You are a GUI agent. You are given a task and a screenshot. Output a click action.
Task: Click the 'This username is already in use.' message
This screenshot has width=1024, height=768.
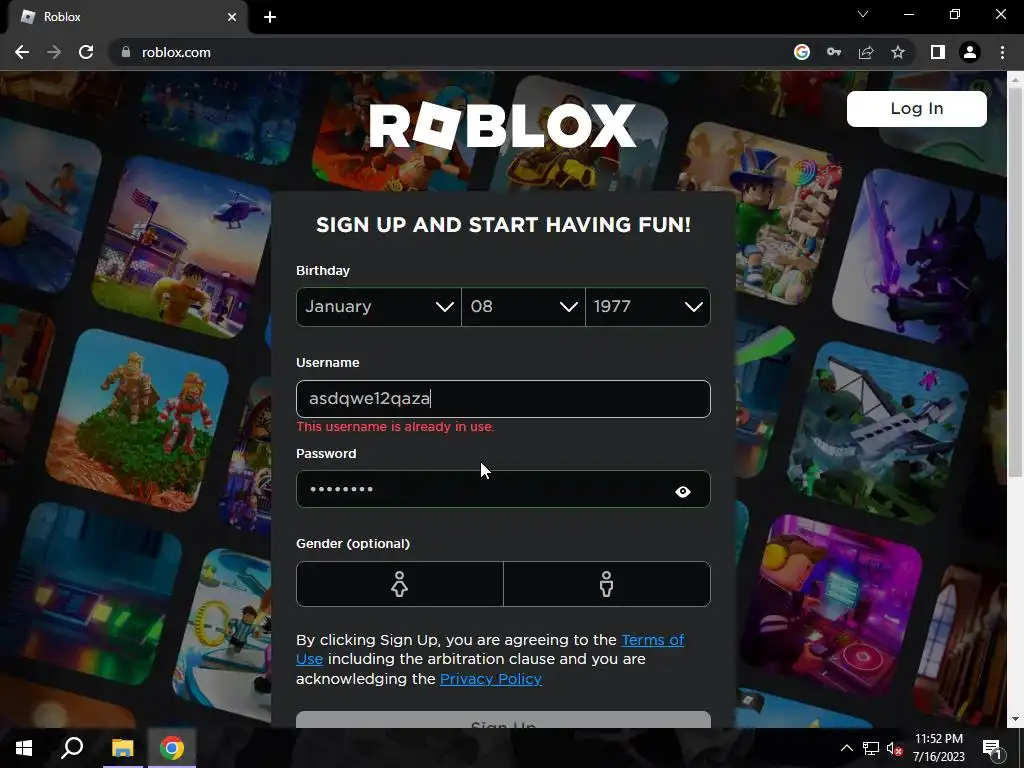coord(395,427)
